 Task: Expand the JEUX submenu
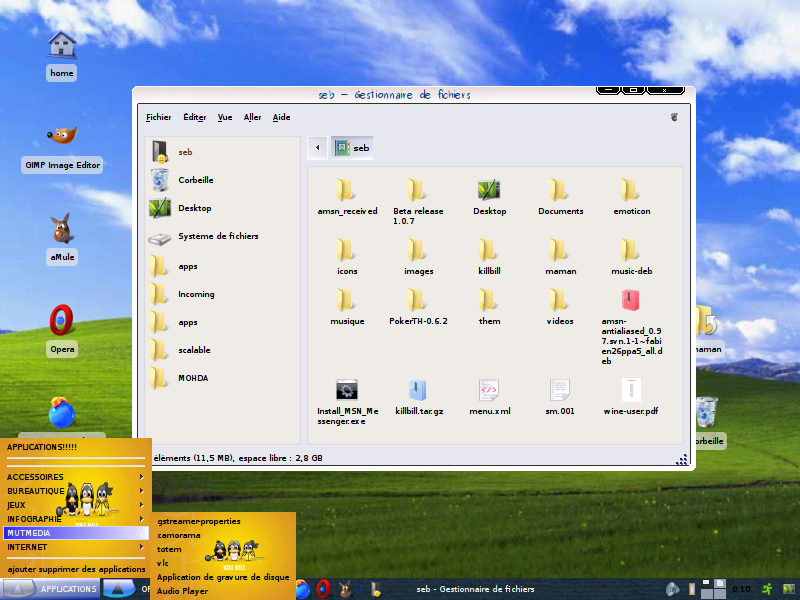[x=76, y=505]
